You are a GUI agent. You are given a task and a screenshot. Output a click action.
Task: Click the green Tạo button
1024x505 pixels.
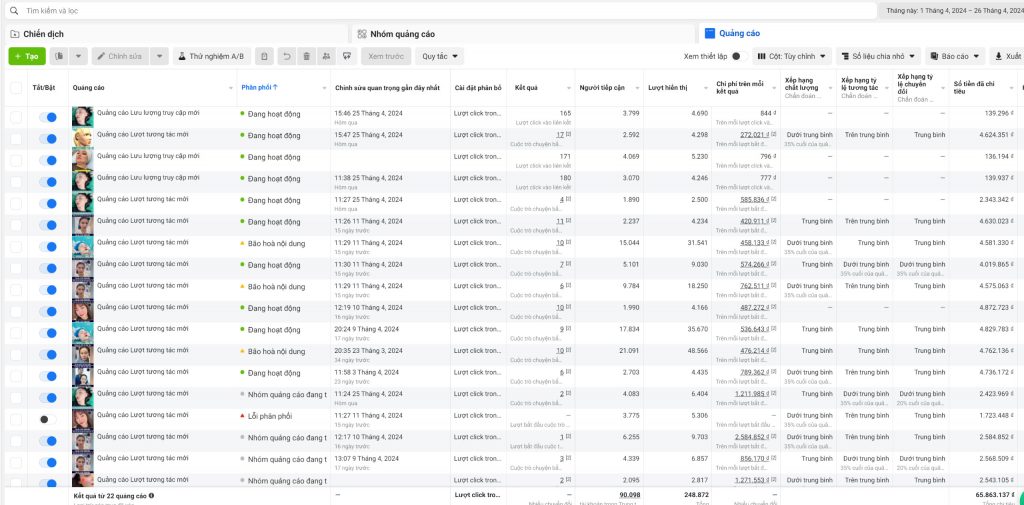27,56
